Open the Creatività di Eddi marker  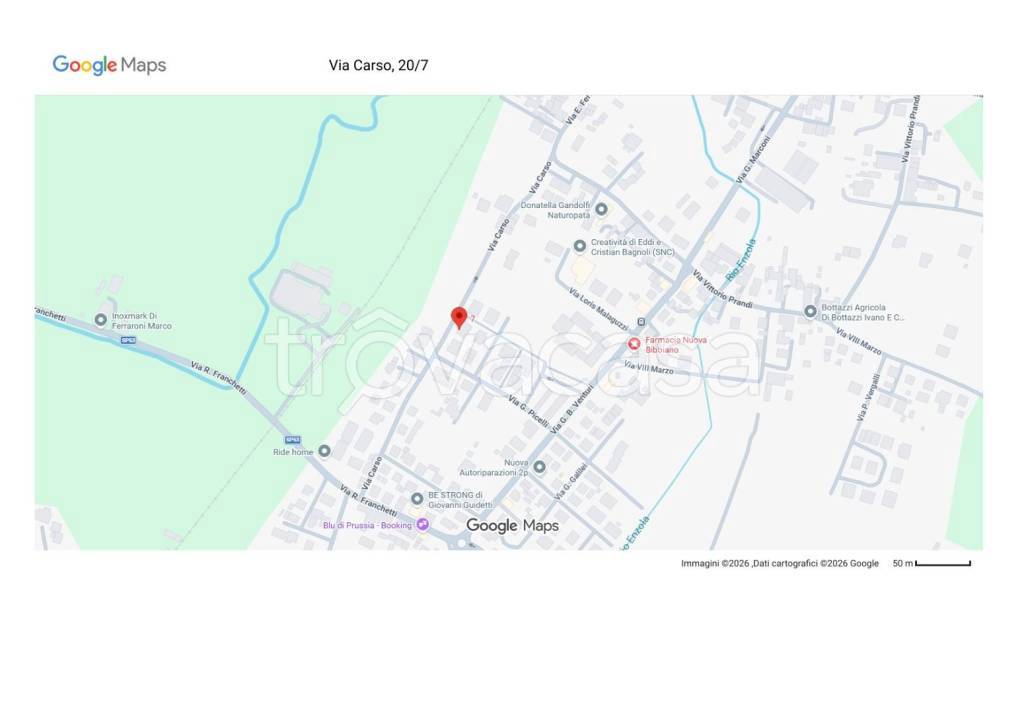tap(579, 246)
